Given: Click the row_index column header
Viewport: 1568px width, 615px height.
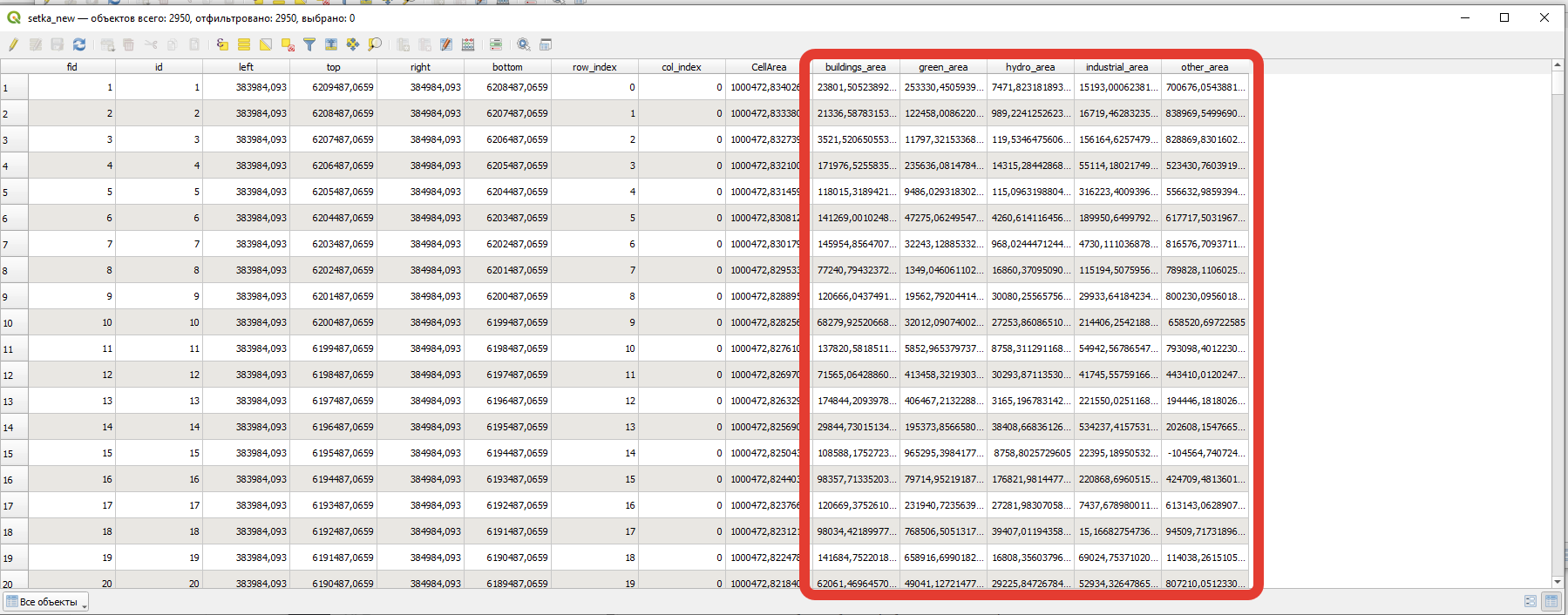Looking at the screenshot, I should [x=594, y=67].
